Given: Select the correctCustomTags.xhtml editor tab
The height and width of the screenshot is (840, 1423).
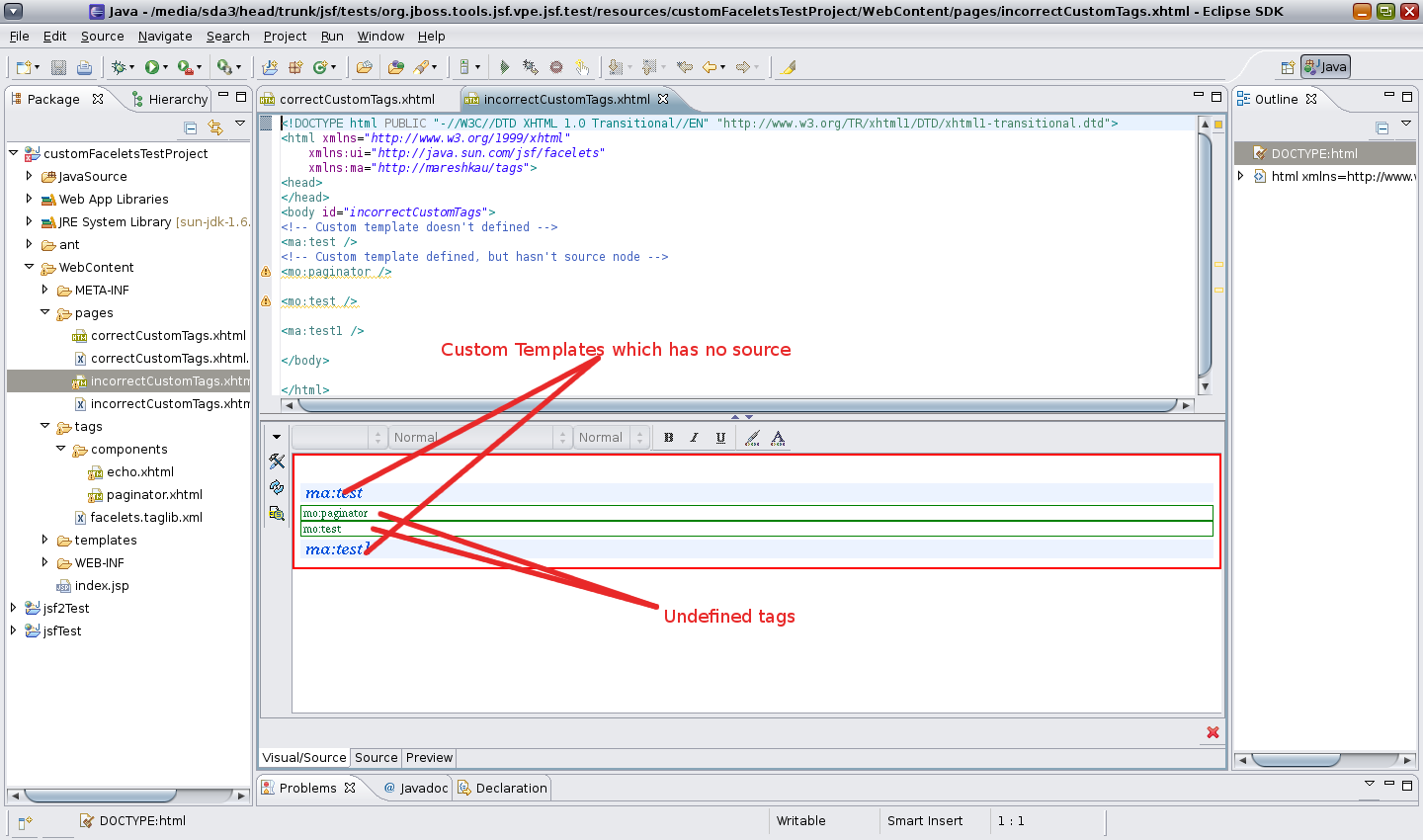Looking at the screenshot, I should [x=357, y=99].
